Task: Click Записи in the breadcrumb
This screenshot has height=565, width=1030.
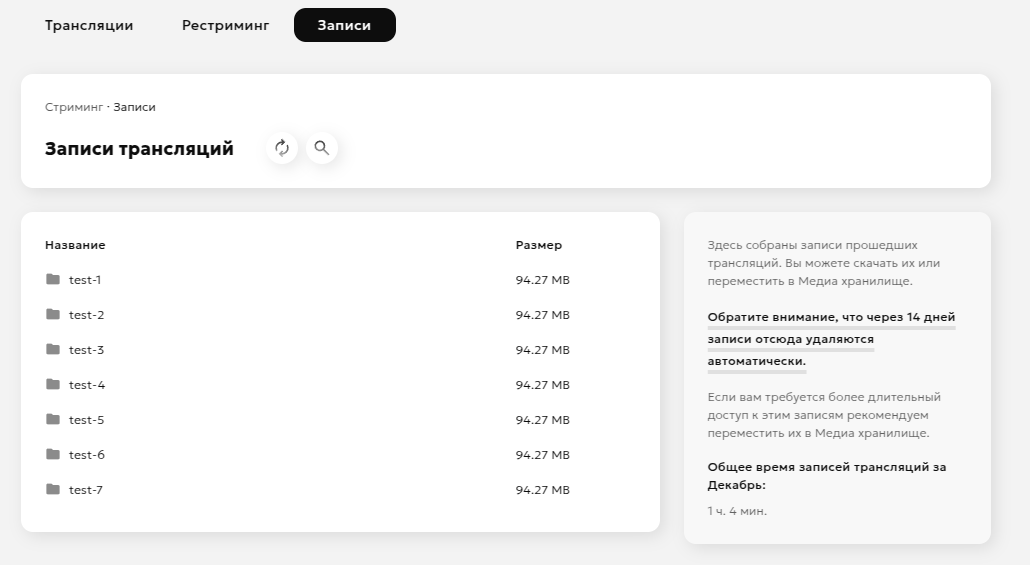Action: 134,107
